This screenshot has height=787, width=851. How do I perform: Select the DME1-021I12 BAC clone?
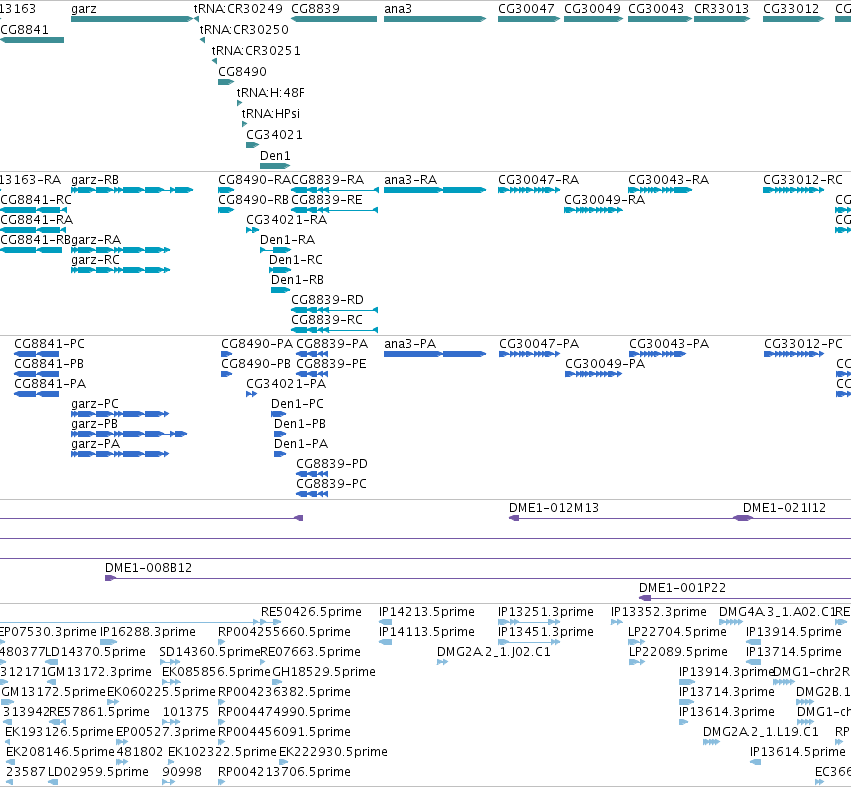(792, 518)
